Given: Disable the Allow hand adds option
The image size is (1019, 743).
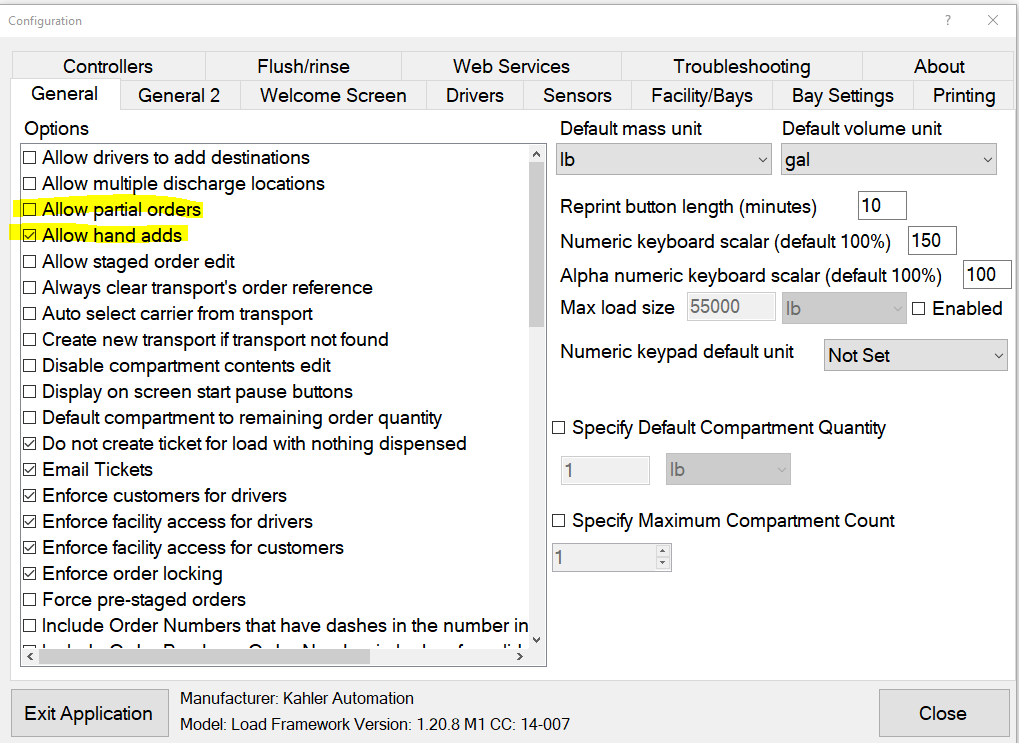Looking at the screenshot, I should pyautogui.click(x=29, y=235).
